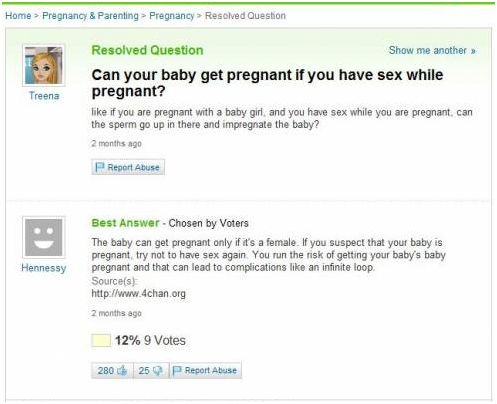The height and width of the screenshot is (404, 497).
Task: Click Show me another link
Action: [x=432, y=50]
